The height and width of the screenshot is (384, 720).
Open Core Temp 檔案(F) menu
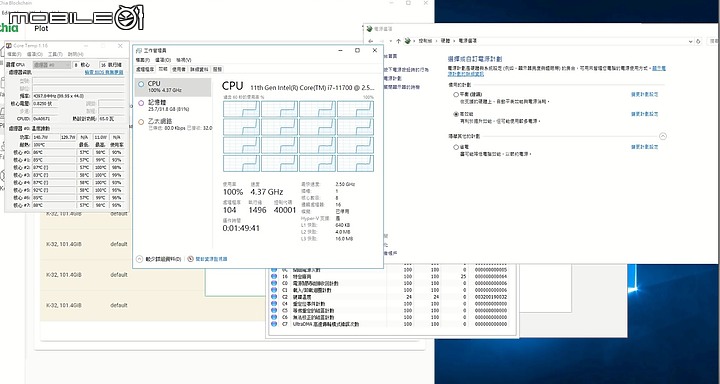[14, 54]
